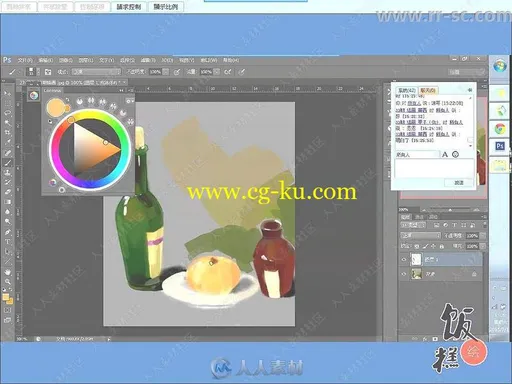This screenshot has width=512, height=384.
Task: Open the layer opacity dropdown arrow
Action: click(x=482, y=235)
